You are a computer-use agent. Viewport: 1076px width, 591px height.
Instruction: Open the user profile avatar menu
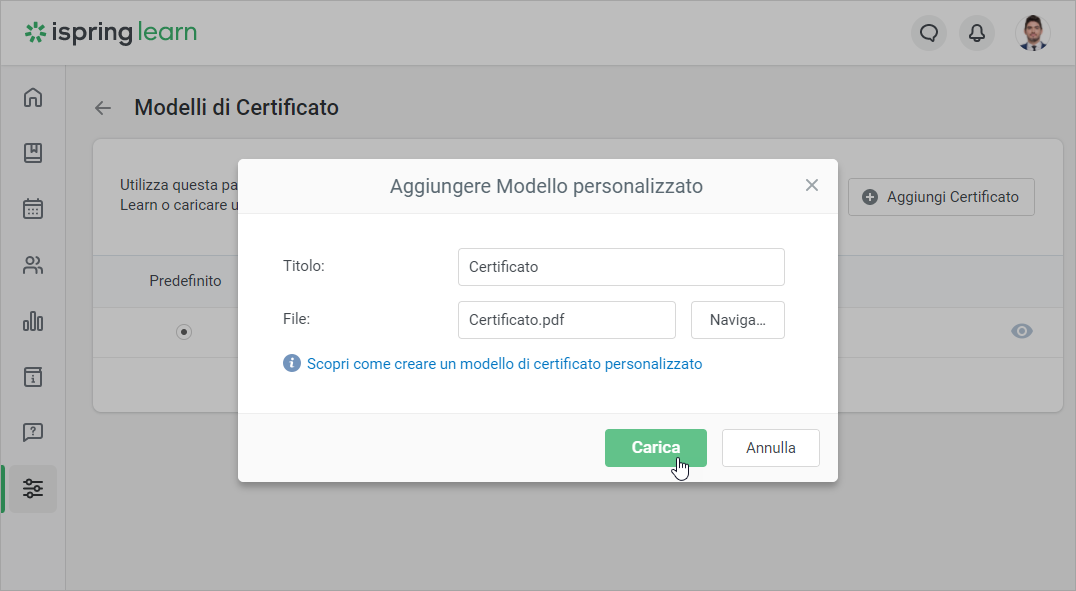[1032, 33]
